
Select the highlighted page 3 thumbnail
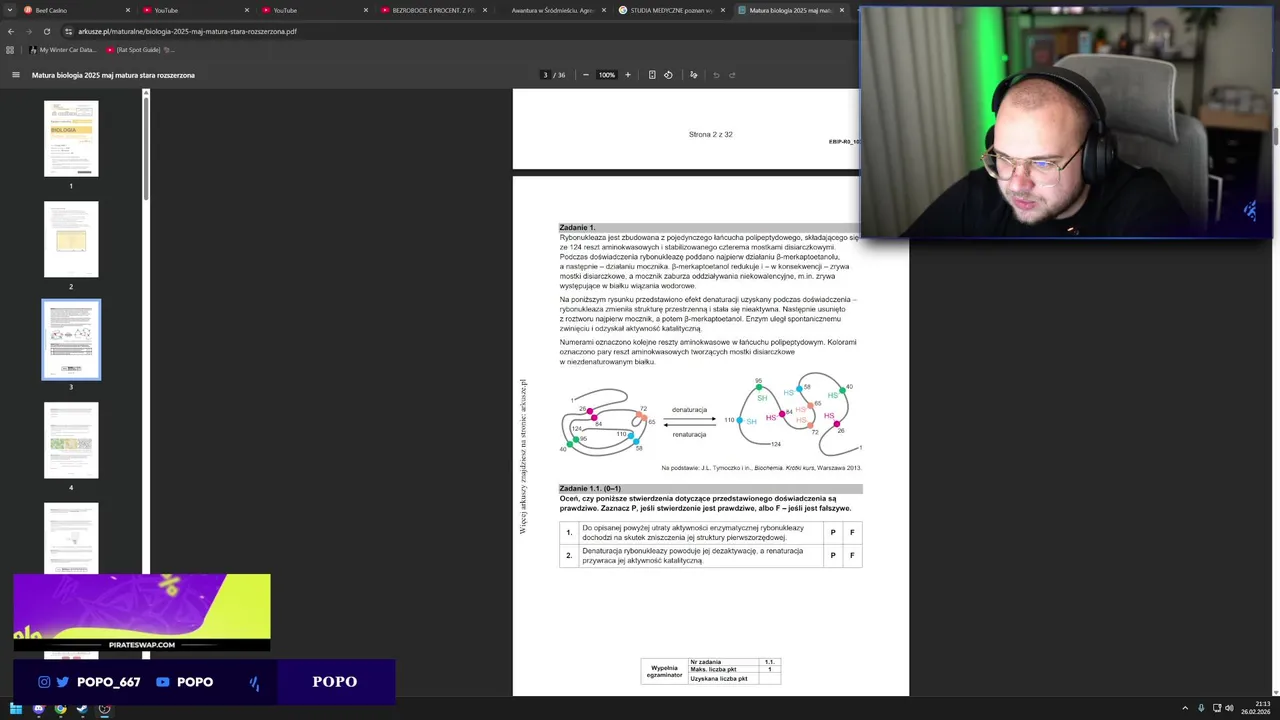click(71, 340)
